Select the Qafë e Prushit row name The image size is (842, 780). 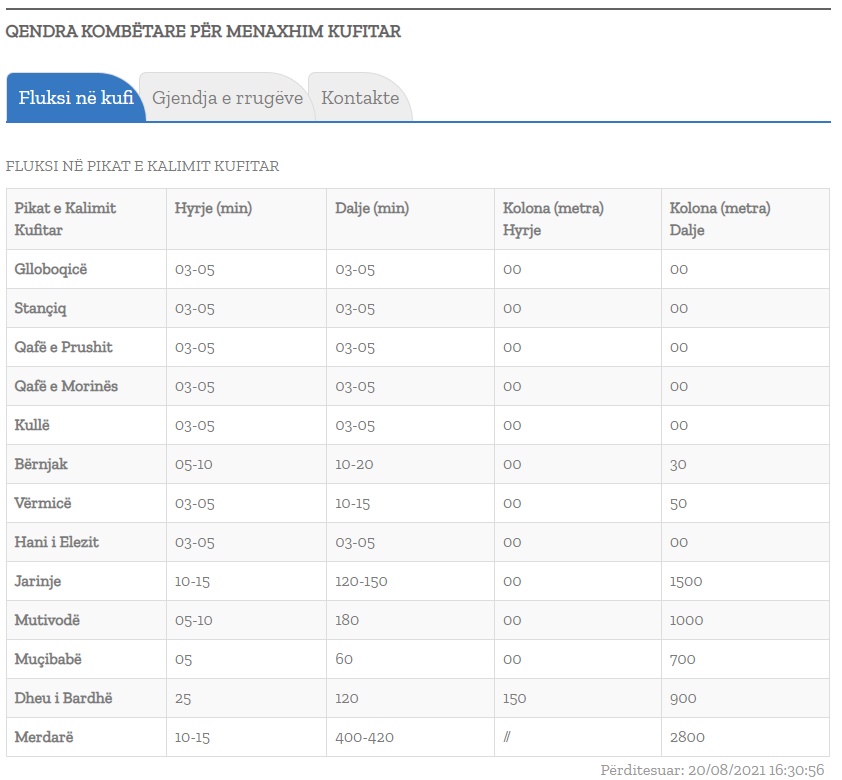coord(63,347)
